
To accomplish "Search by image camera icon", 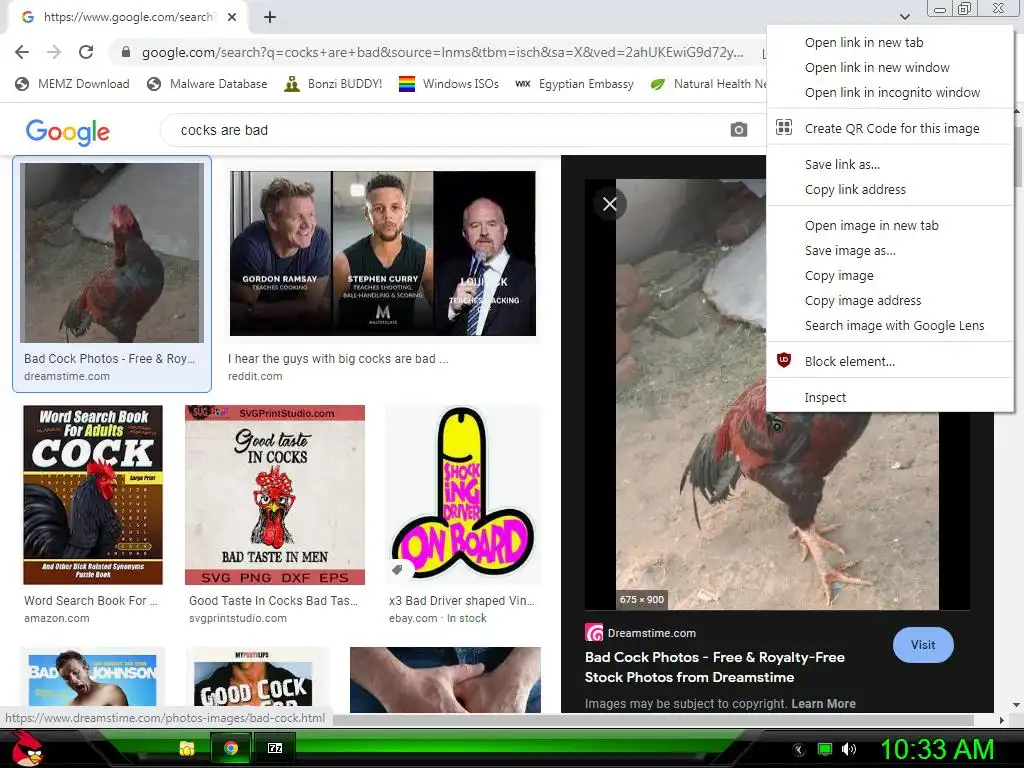I will click(738, 129).
